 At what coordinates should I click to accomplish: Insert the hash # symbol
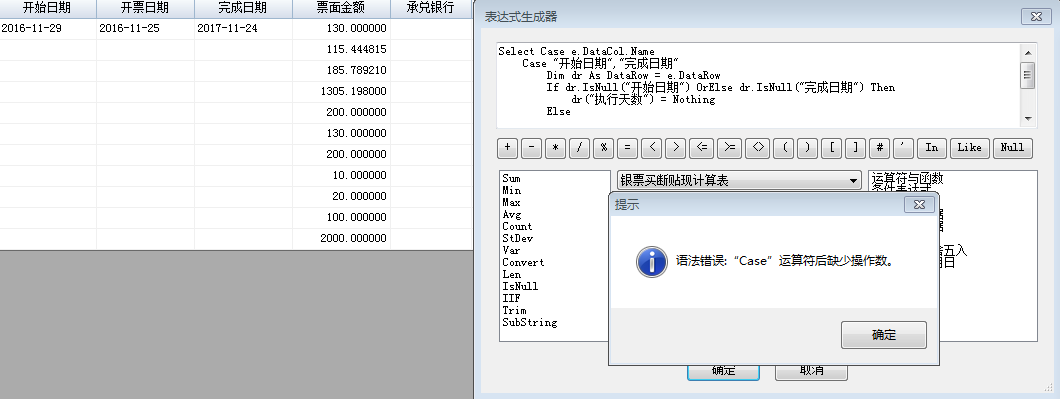(x=879, y=147)
